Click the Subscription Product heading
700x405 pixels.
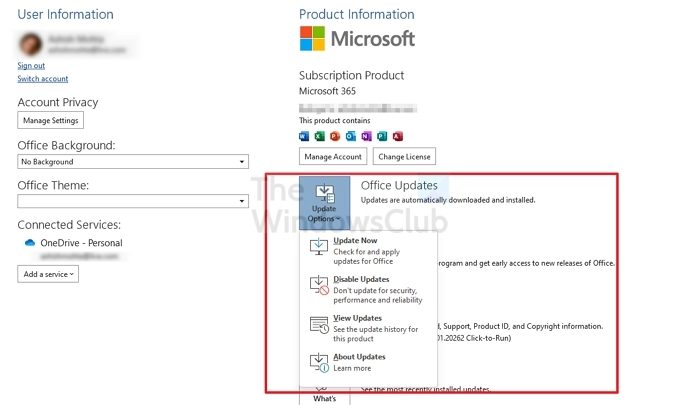[x=351, y=75]
